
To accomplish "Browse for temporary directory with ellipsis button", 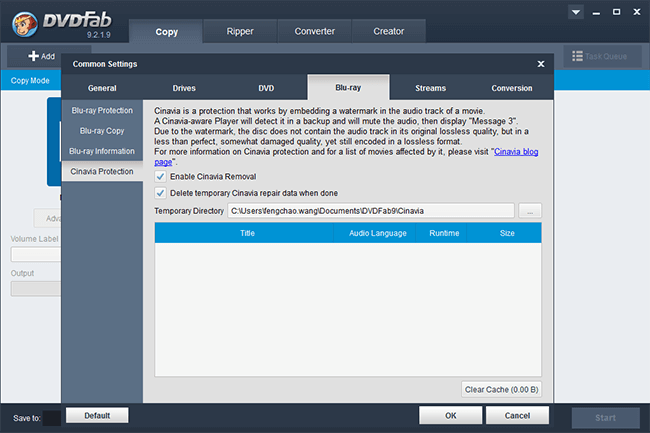I will pos(530,211).
